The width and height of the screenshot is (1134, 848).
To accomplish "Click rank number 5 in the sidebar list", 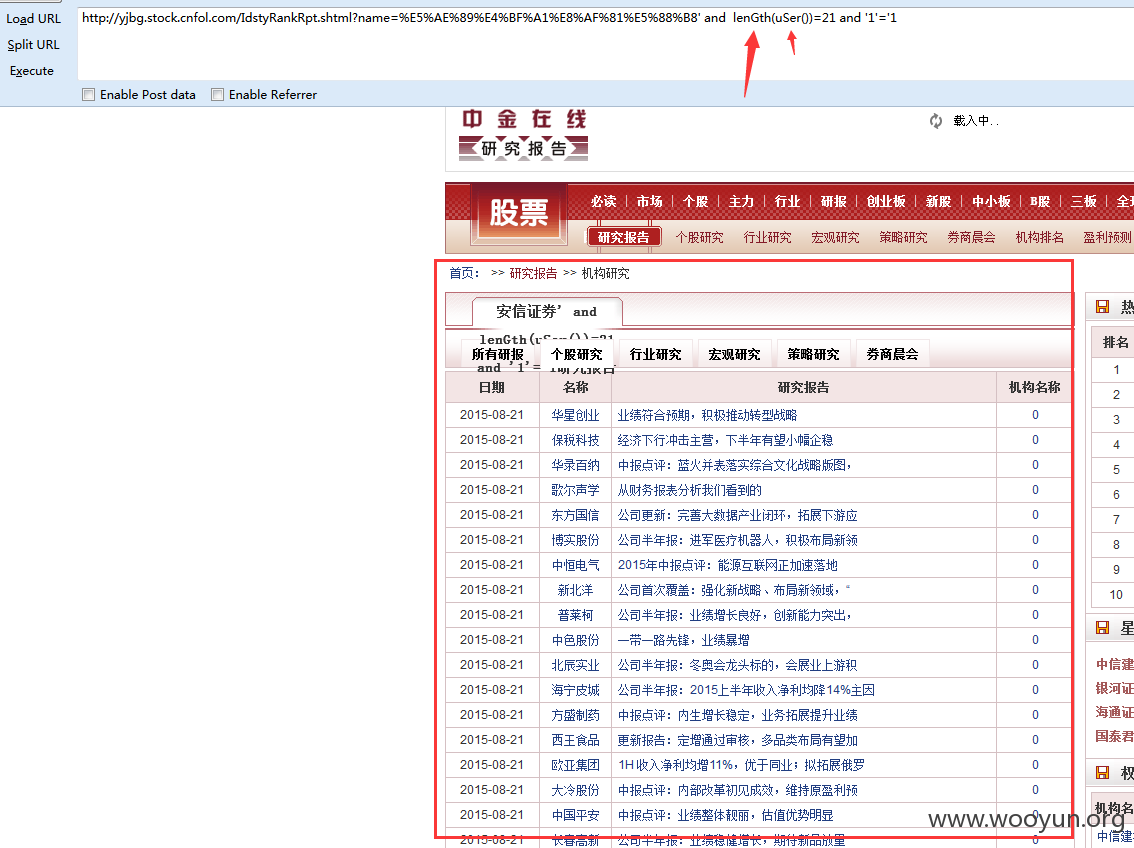I will coord(1116,470).
